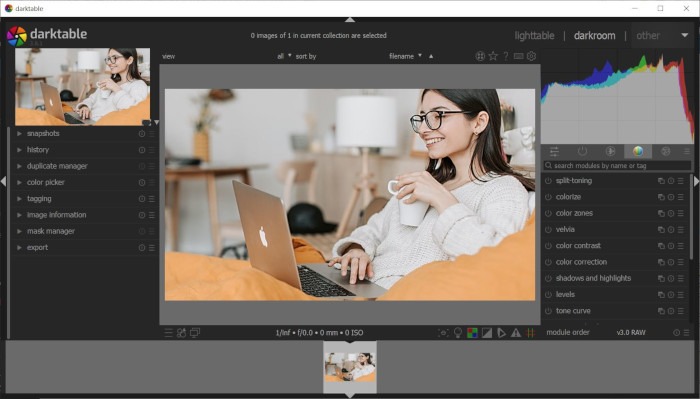This screenshot has height=399, width=700.
Task: Toggle gamut check warning icon
Action: click(x=516, y=333)
